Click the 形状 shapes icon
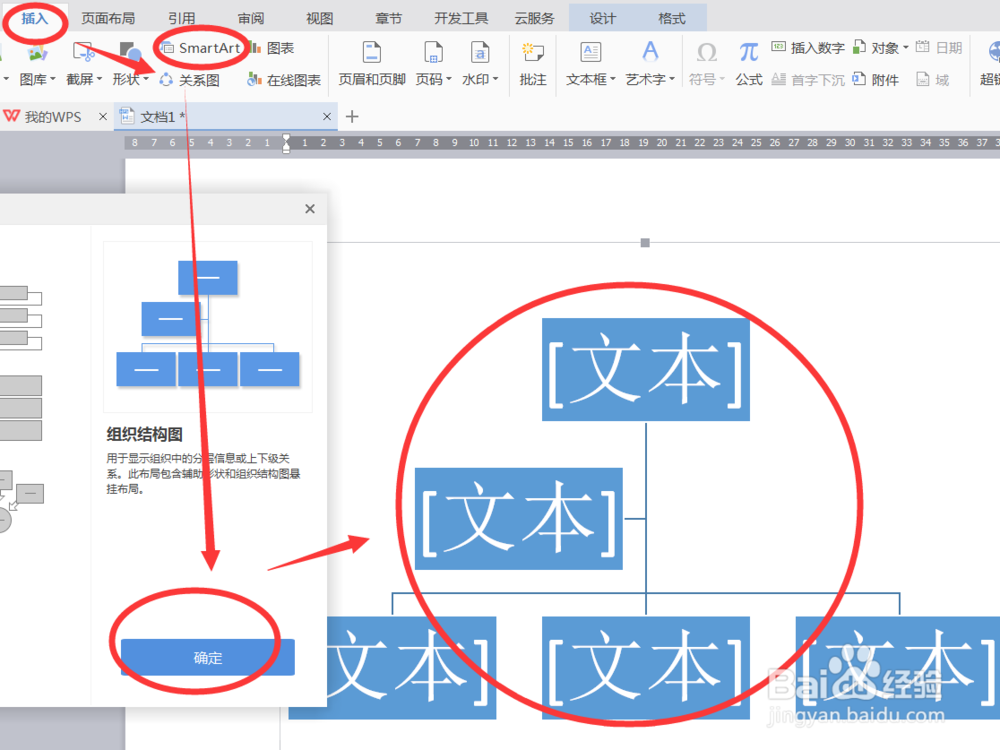Viewport: 1000px width, 750px height. click(130, 52)
